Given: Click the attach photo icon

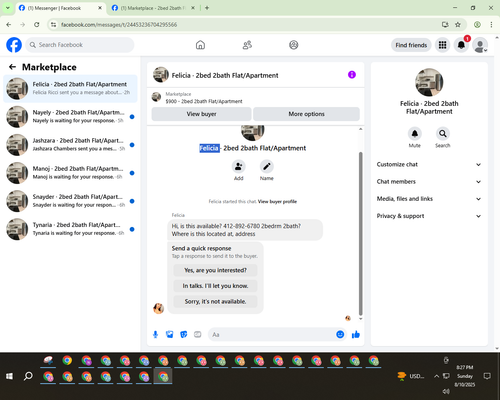Looking at the screenshot, I should (170, 334).
